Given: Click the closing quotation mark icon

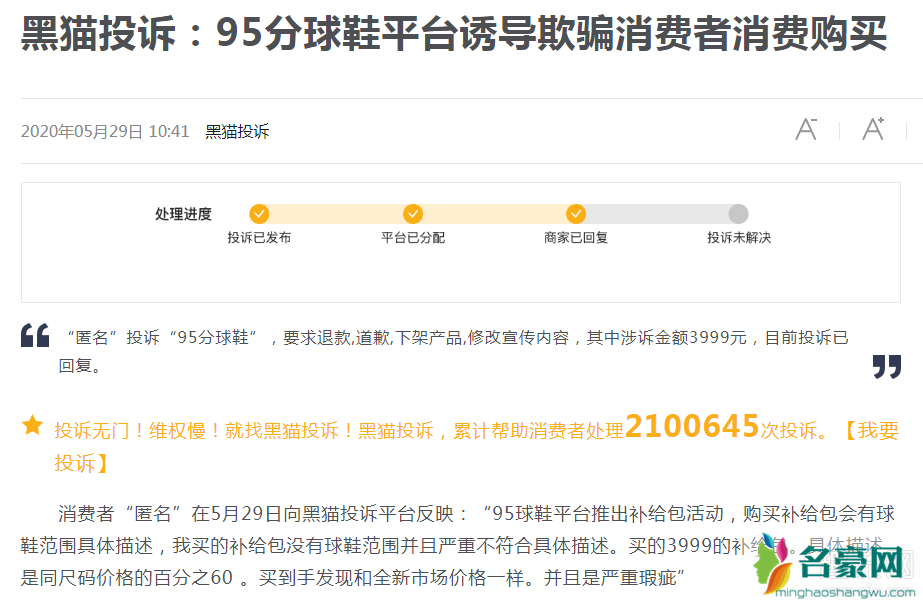Looking at the screenshot, I should 886,366.
